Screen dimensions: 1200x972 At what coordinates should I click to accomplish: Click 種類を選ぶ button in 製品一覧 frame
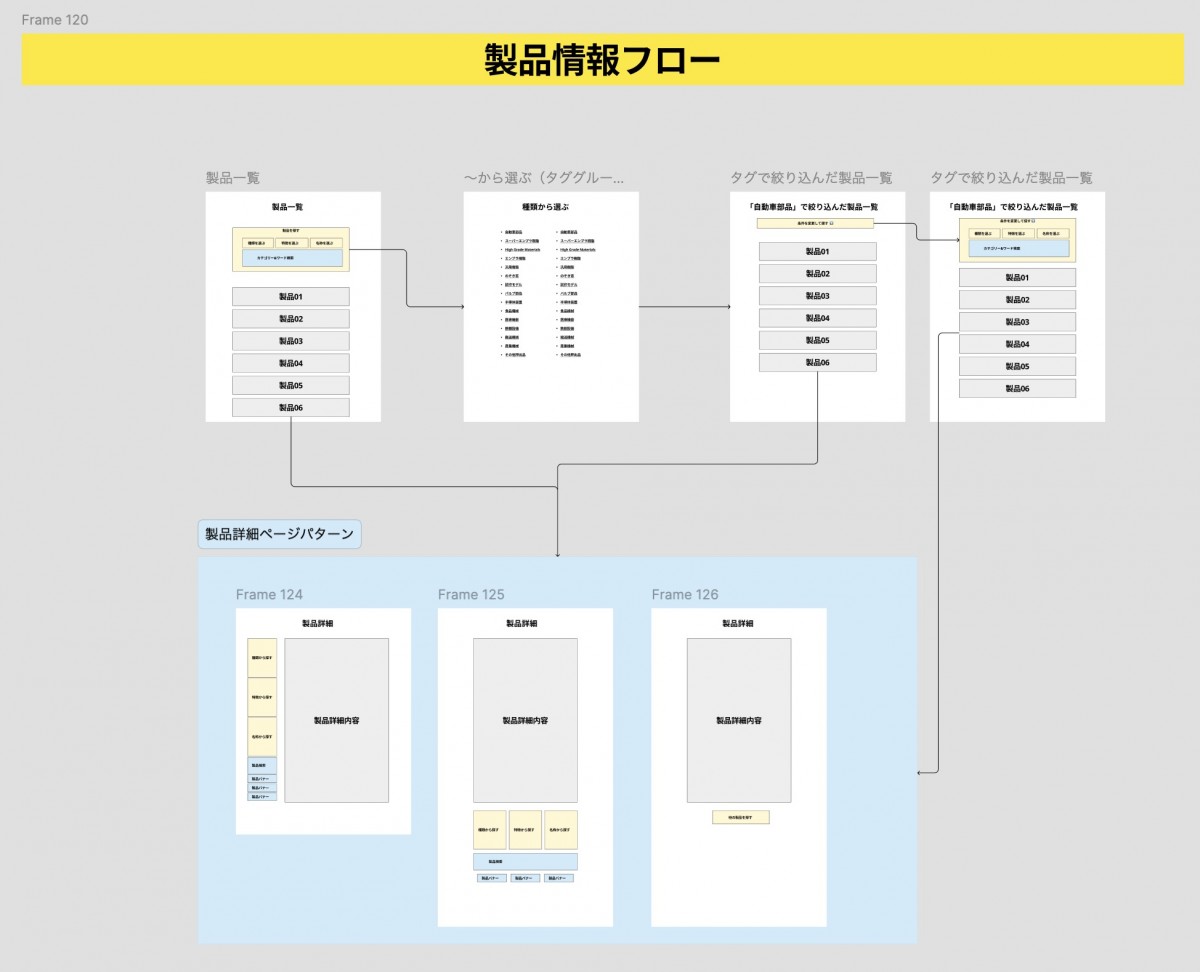pos(258,243)
